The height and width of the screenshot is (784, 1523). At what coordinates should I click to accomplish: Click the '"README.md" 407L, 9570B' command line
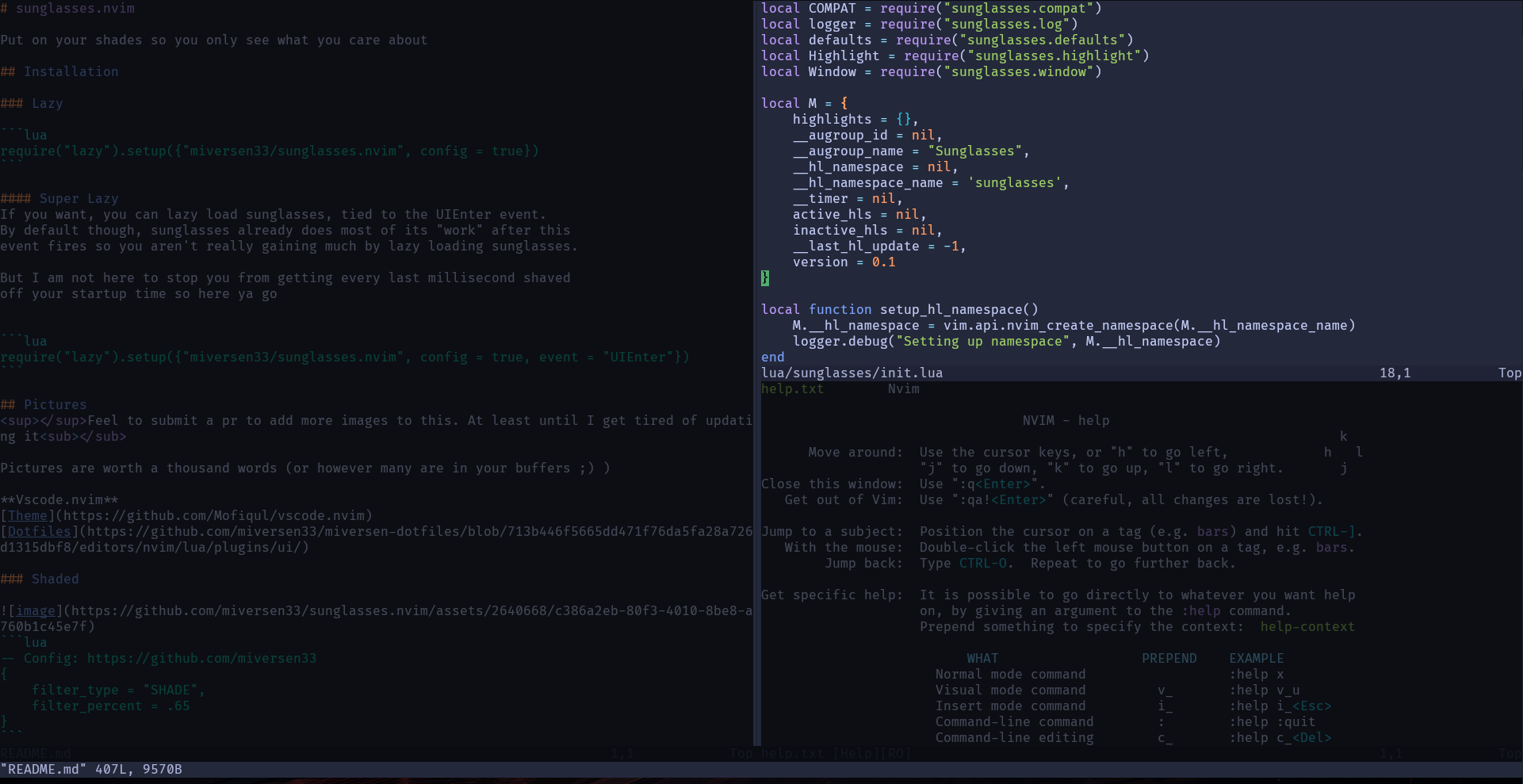click(91, 769)
